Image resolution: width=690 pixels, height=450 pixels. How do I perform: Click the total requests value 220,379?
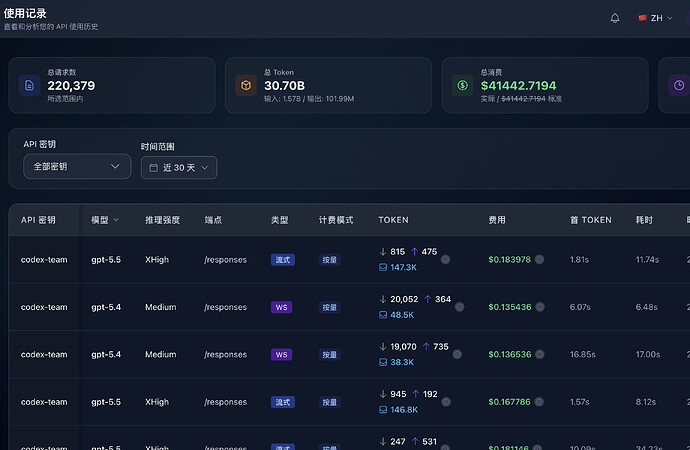point(71,85)
